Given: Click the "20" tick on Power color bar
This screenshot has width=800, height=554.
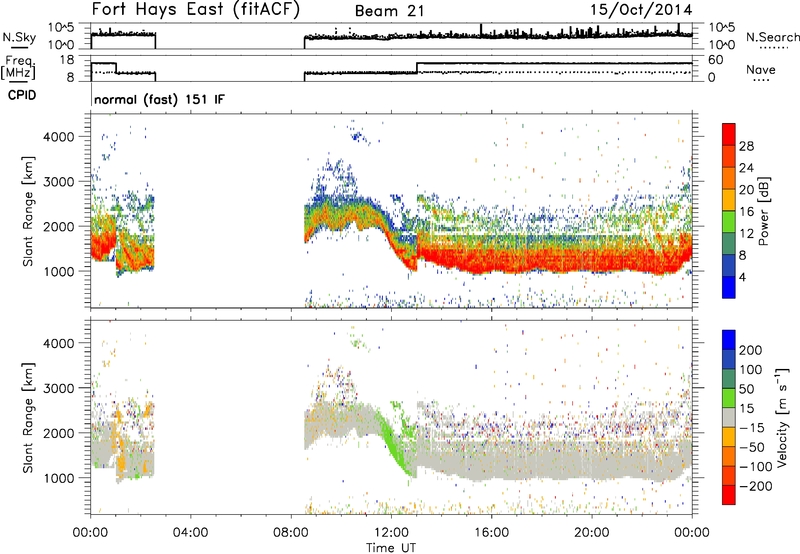Looking at the screenshot, I should tap(746, 190).
